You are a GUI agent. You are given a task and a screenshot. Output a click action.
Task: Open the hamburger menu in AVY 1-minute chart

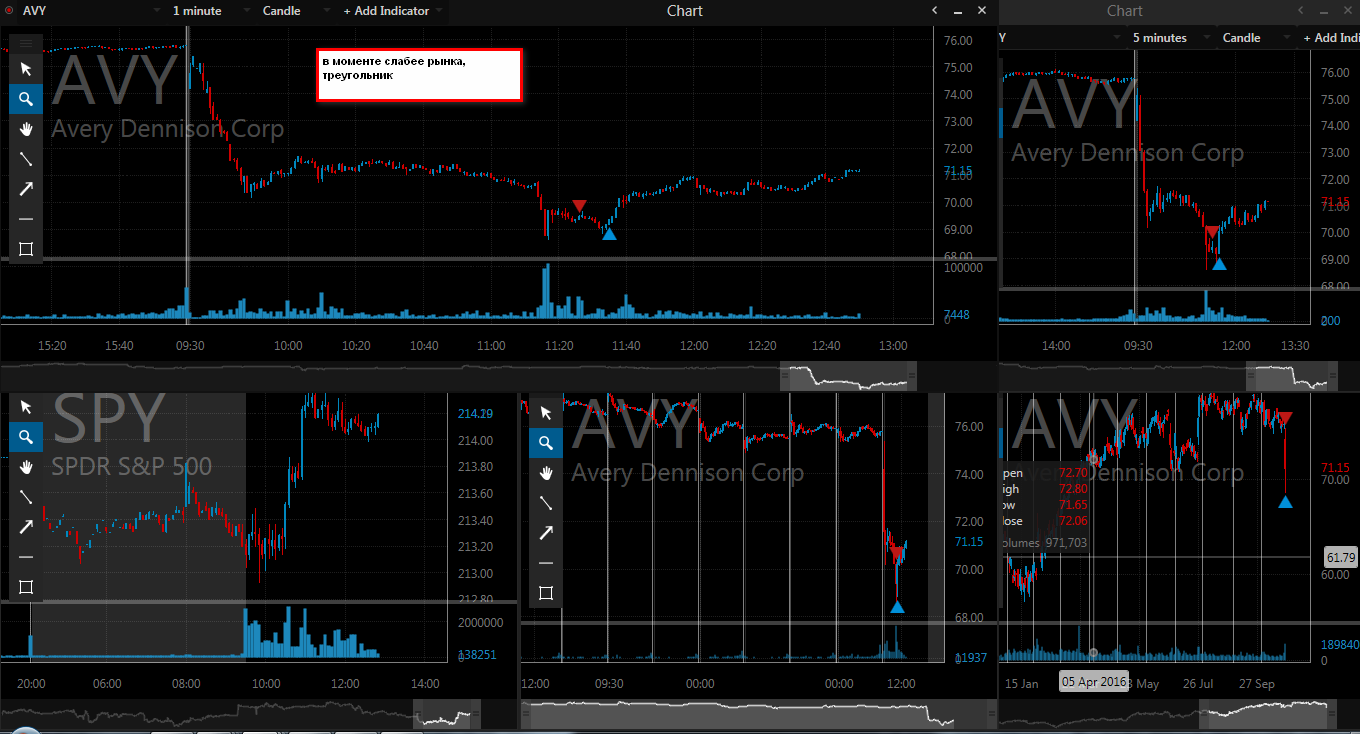click(26, 43)
